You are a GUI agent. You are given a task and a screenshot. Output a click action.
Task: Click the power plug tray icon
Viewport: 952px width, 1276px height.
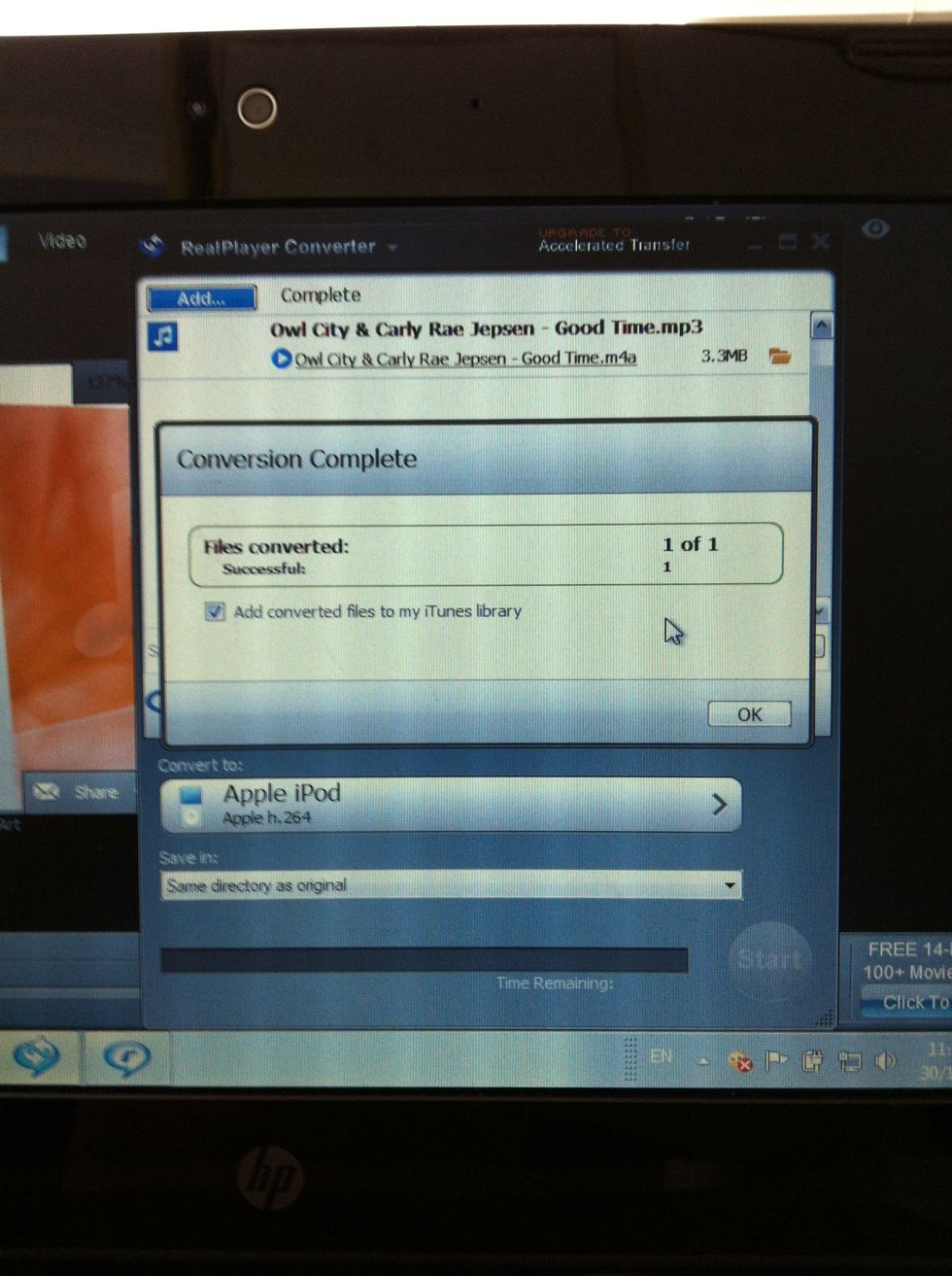(812, 1060)
